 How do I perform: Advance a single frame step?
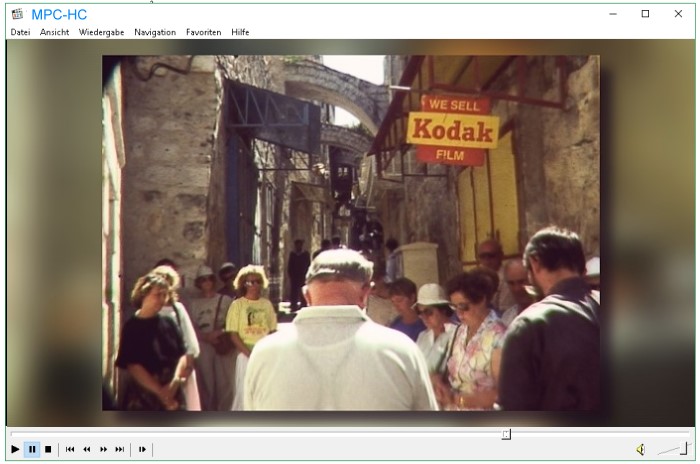142,449
